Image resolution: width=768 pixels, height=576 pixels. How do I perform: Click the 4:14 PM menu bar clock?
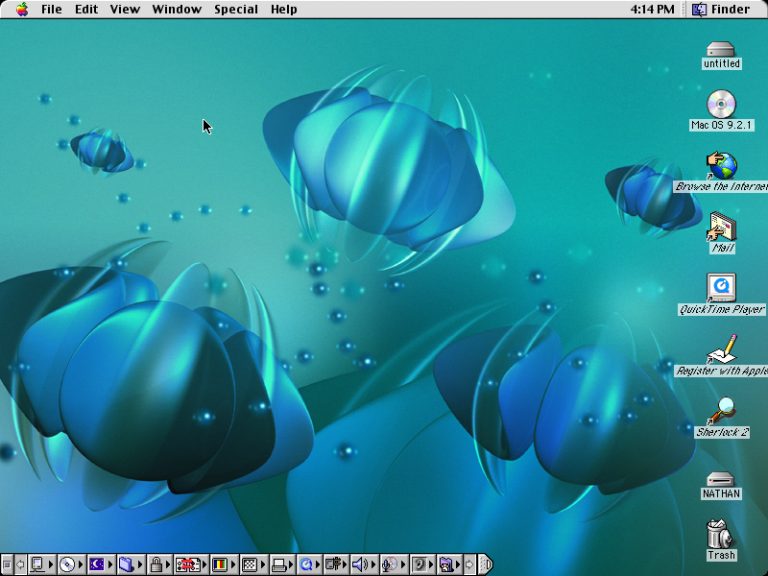(x=652, y=9)
